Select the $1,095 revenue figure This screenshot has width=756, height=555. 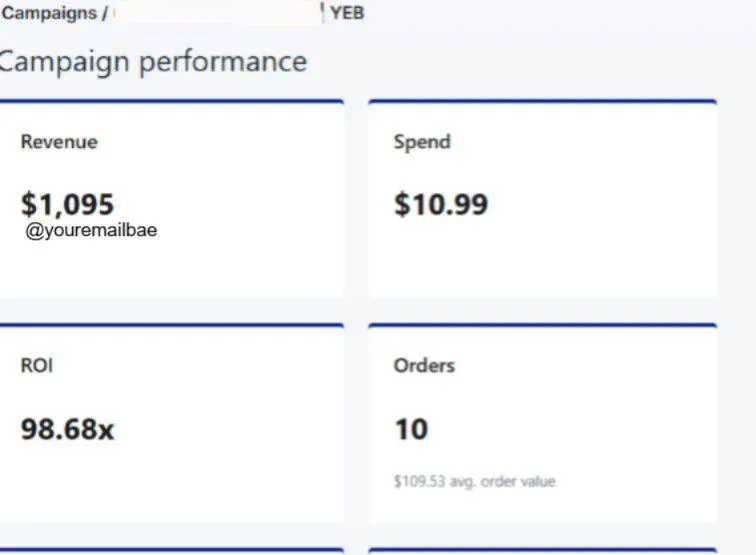(x=67, y=204)
